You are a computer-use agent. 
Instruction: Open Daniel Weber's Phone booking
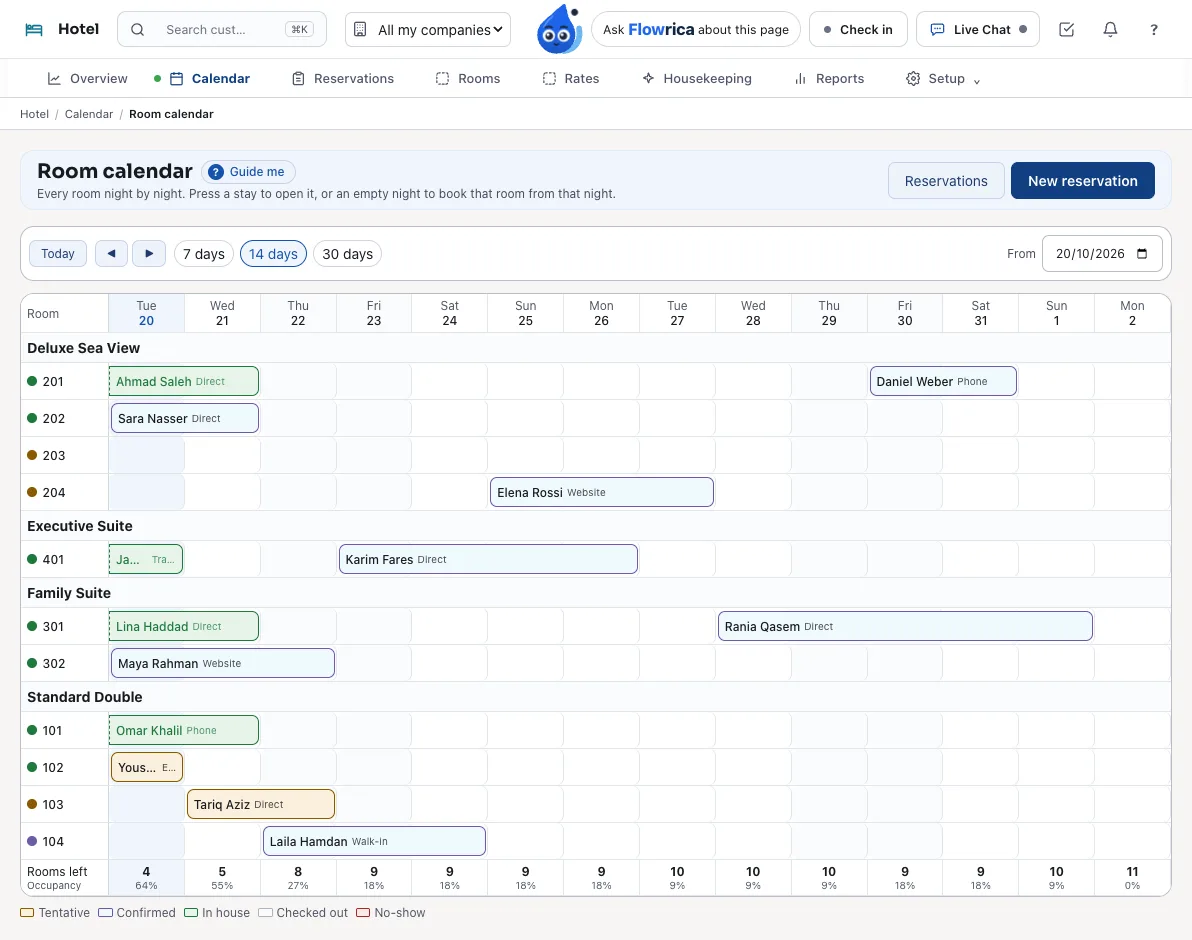pos(943,381)
